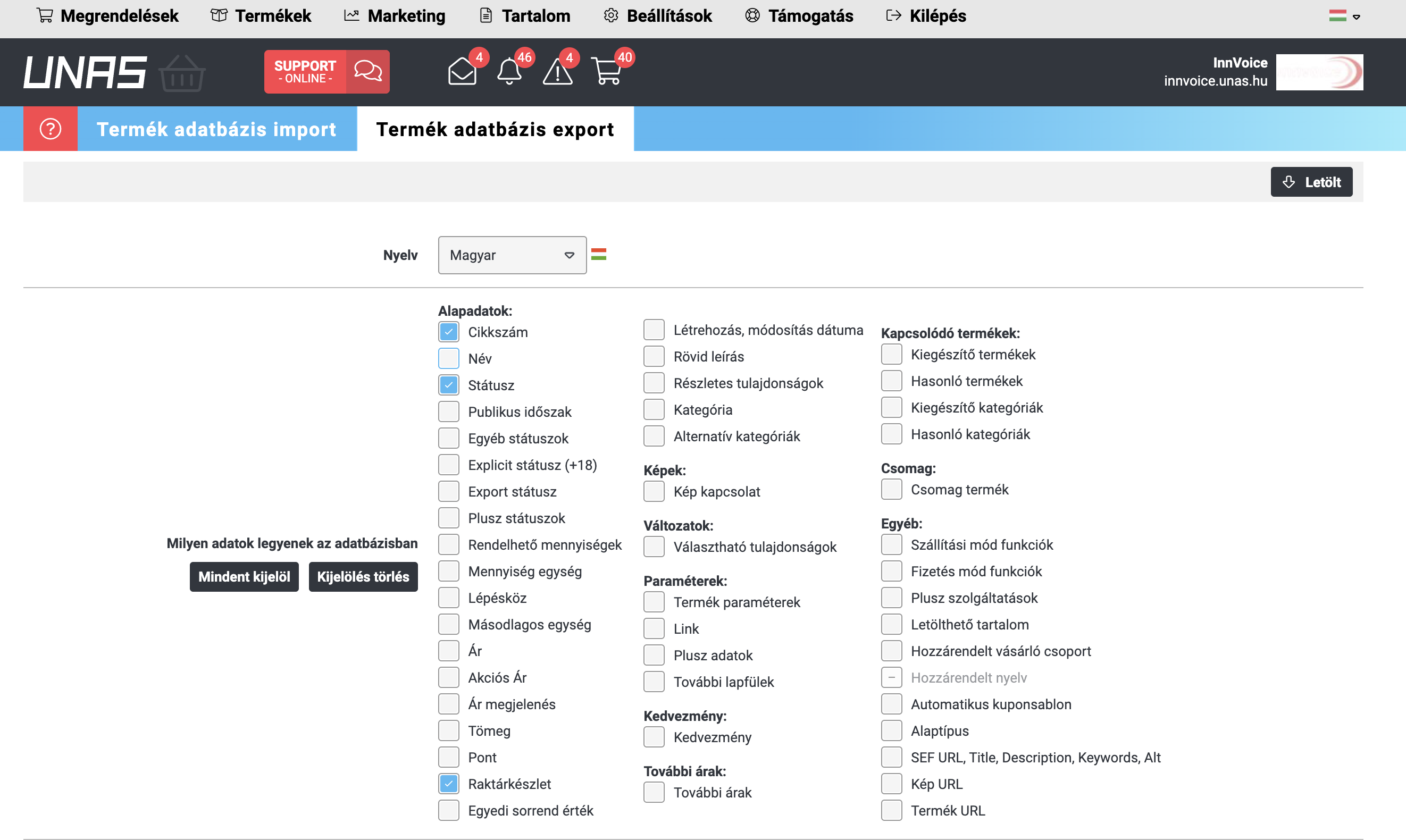
Task: Tick the Ár checkbox
Action: click(449, 651)
